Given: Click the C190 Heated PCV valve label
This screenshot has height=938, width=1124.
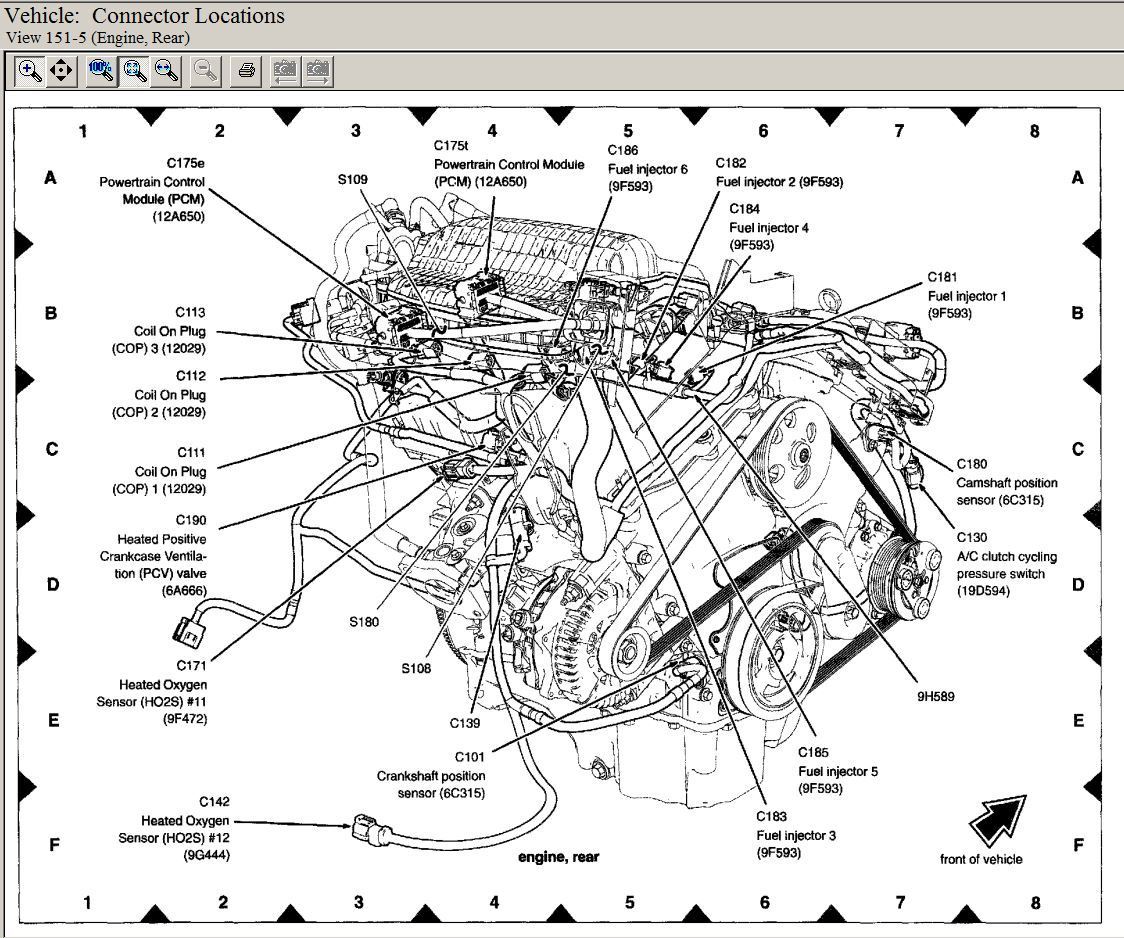Looking at the screenshot, I should pyautogui.click(x=153, y=555).
